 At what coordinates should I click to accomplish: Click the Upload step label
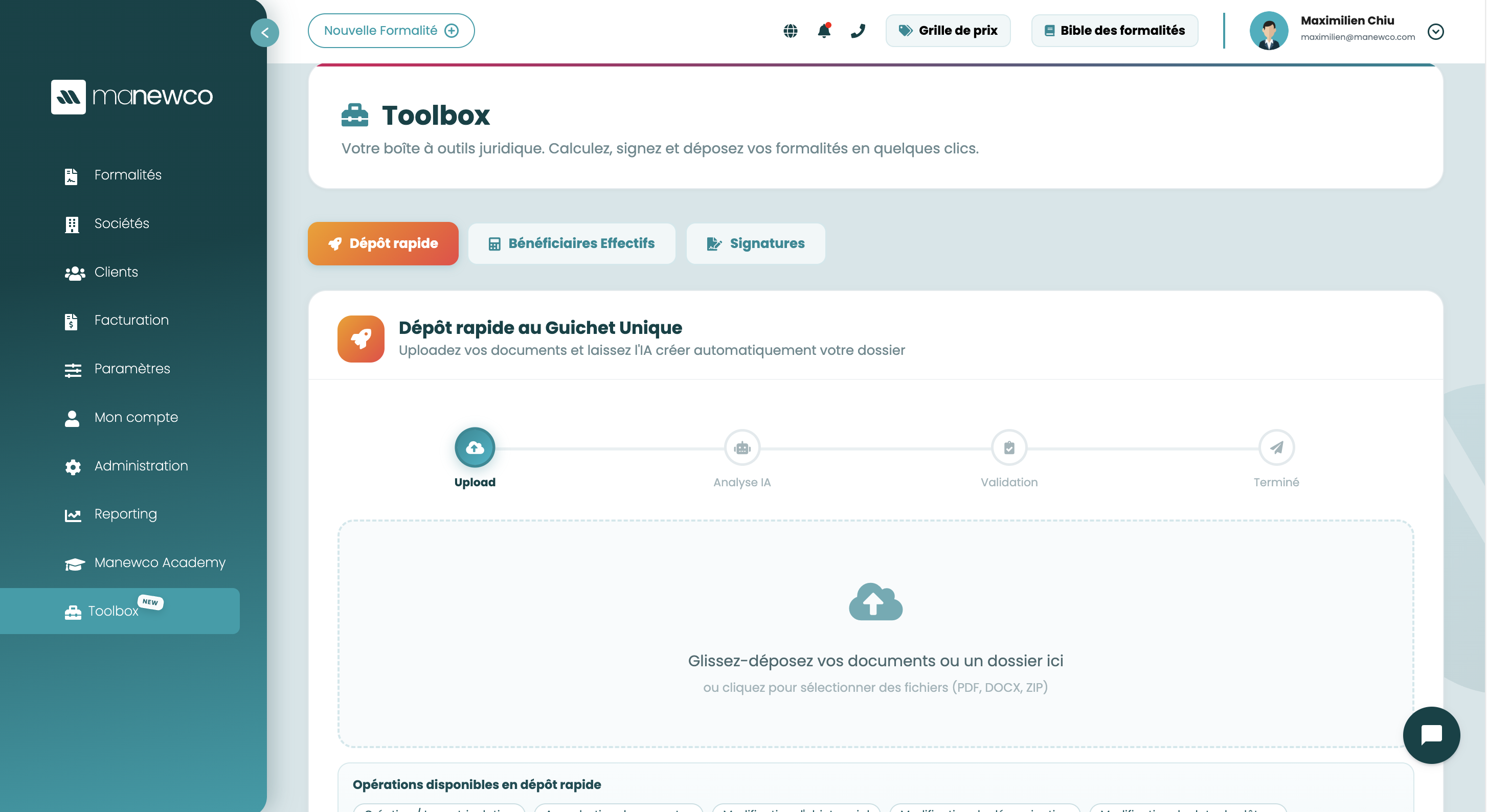click(x=475, y=483)
